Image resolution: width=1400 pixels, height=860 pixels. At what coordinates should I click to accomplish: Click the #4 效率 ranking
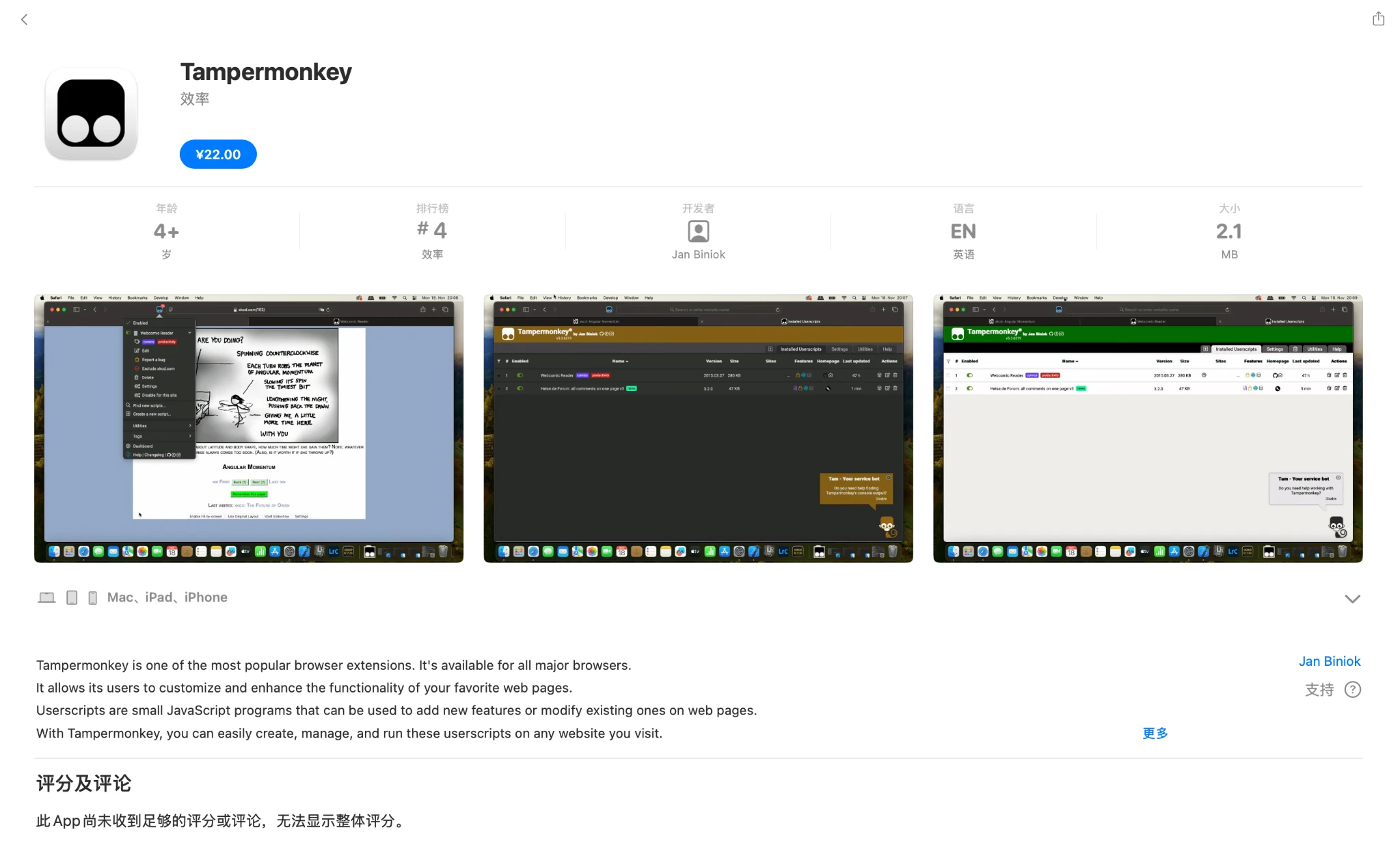(431, 230)
